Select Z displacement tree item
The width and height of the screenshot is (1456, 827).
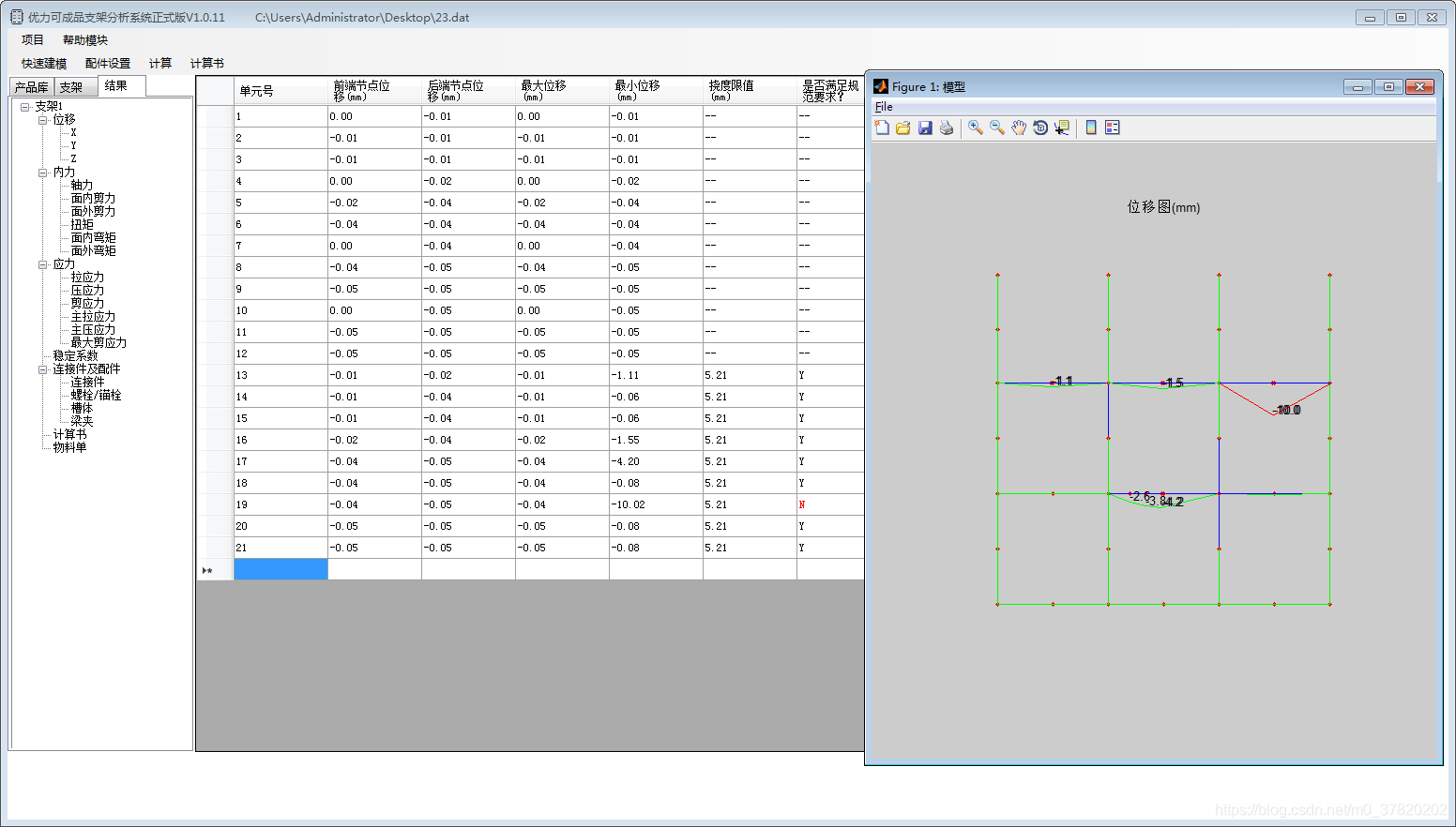pyautogui.click(x=73, y=159)
